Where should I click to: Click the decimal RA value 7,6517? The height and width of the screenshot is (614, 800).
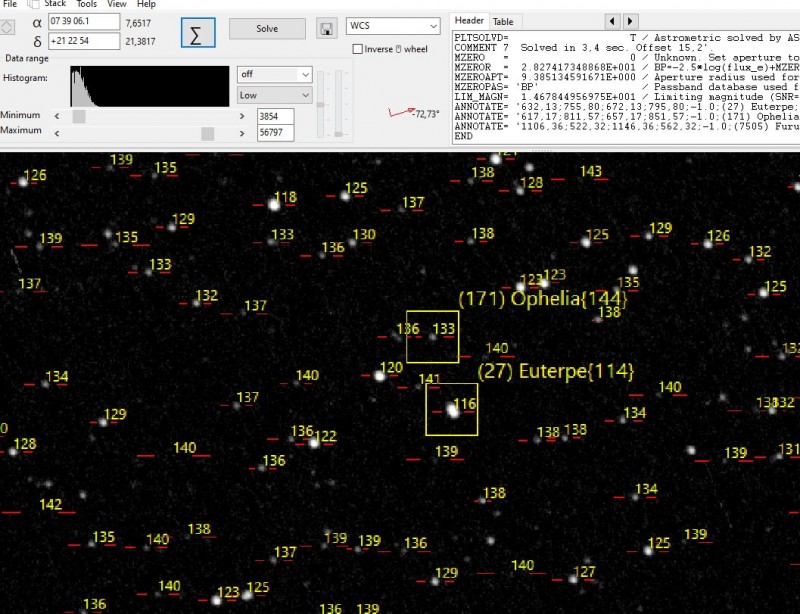pos(138,23)
